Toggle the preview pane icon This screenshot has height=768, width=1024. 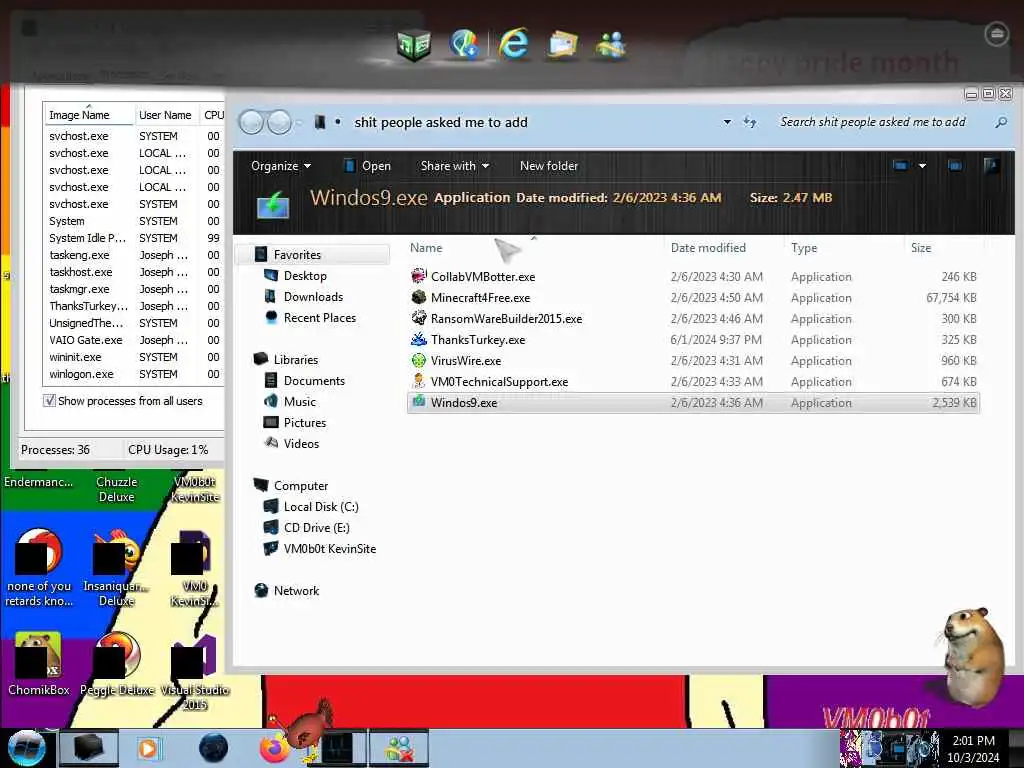tap(955, 166)
